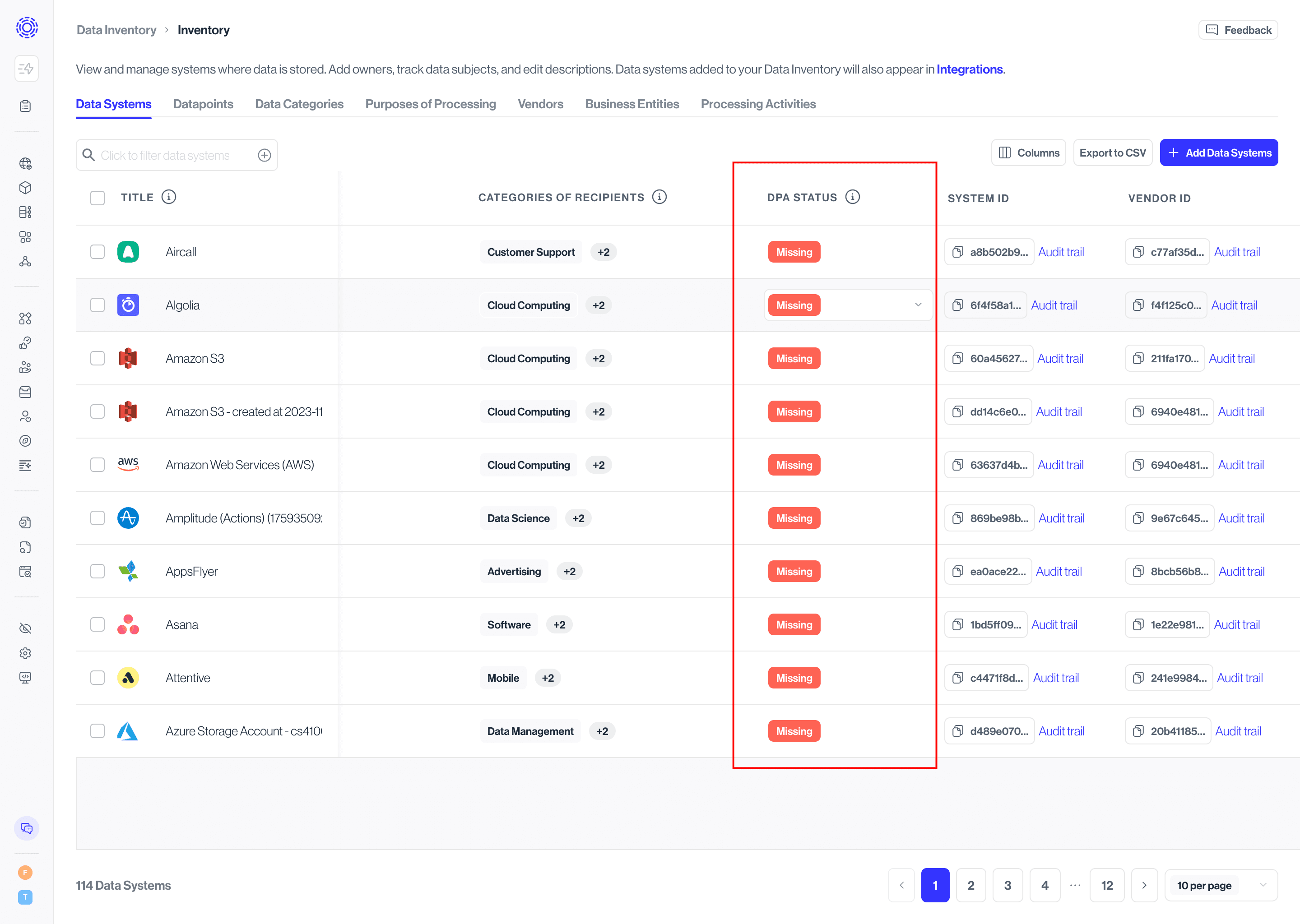1300x924 pixels.
Task: Open the Feedback button
Action: click(x=1238, y=30)
